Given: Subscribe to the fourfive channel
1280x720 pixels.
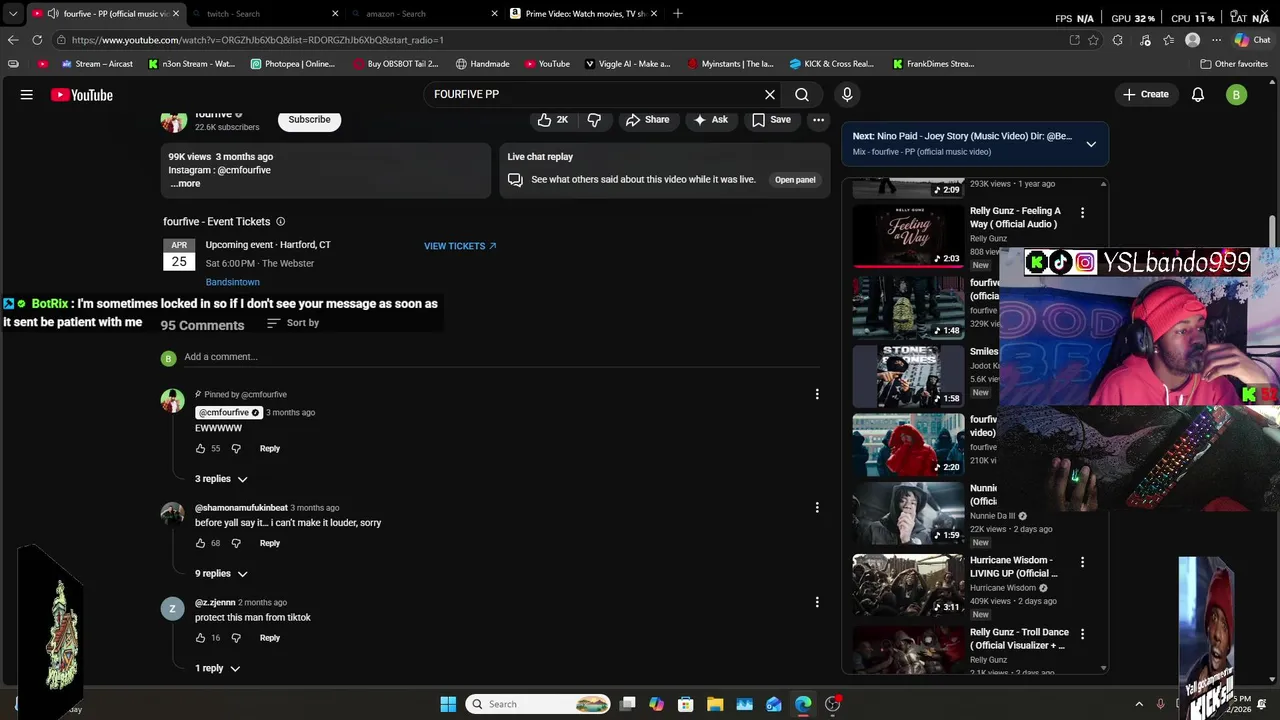Looking at the screenshot, I should coord(309,120).
